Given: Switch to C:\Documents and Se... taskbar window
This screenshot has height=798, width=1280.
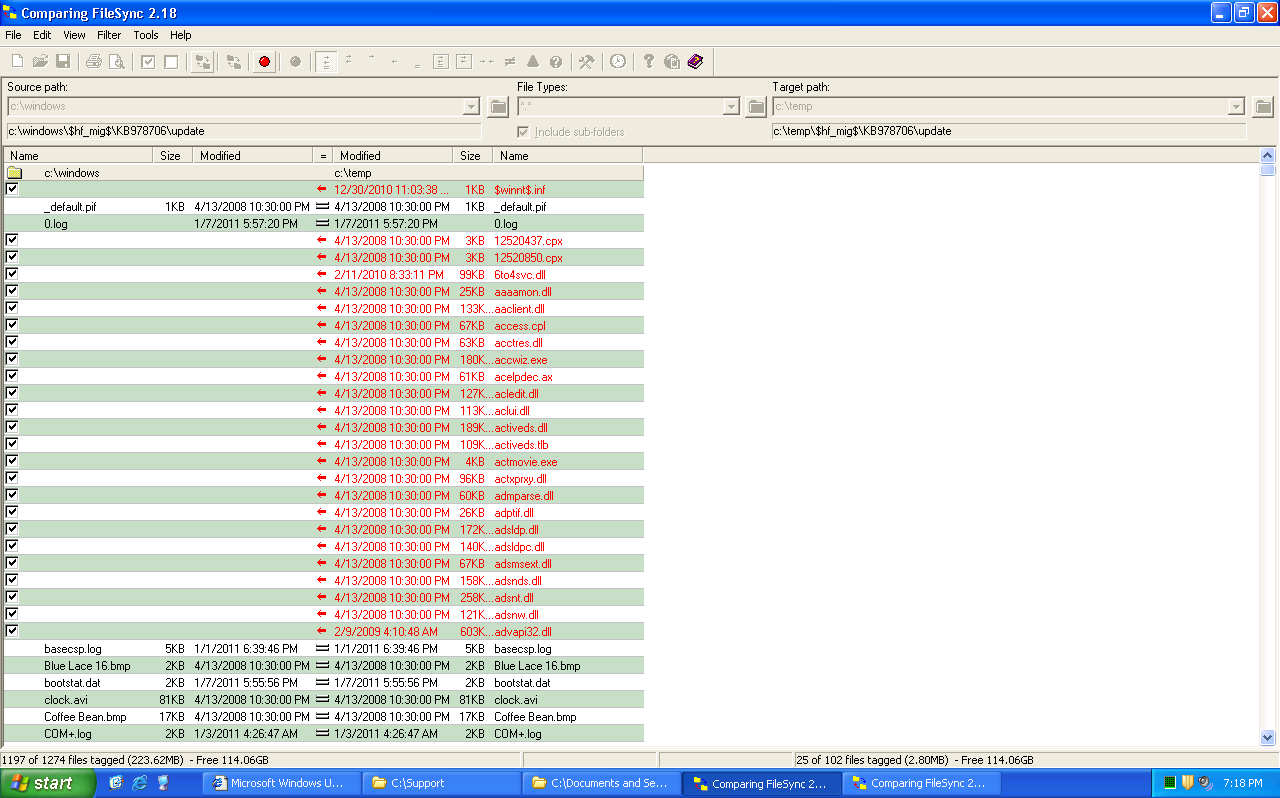Looking at the screenshot, I should (x=600, y=783).
